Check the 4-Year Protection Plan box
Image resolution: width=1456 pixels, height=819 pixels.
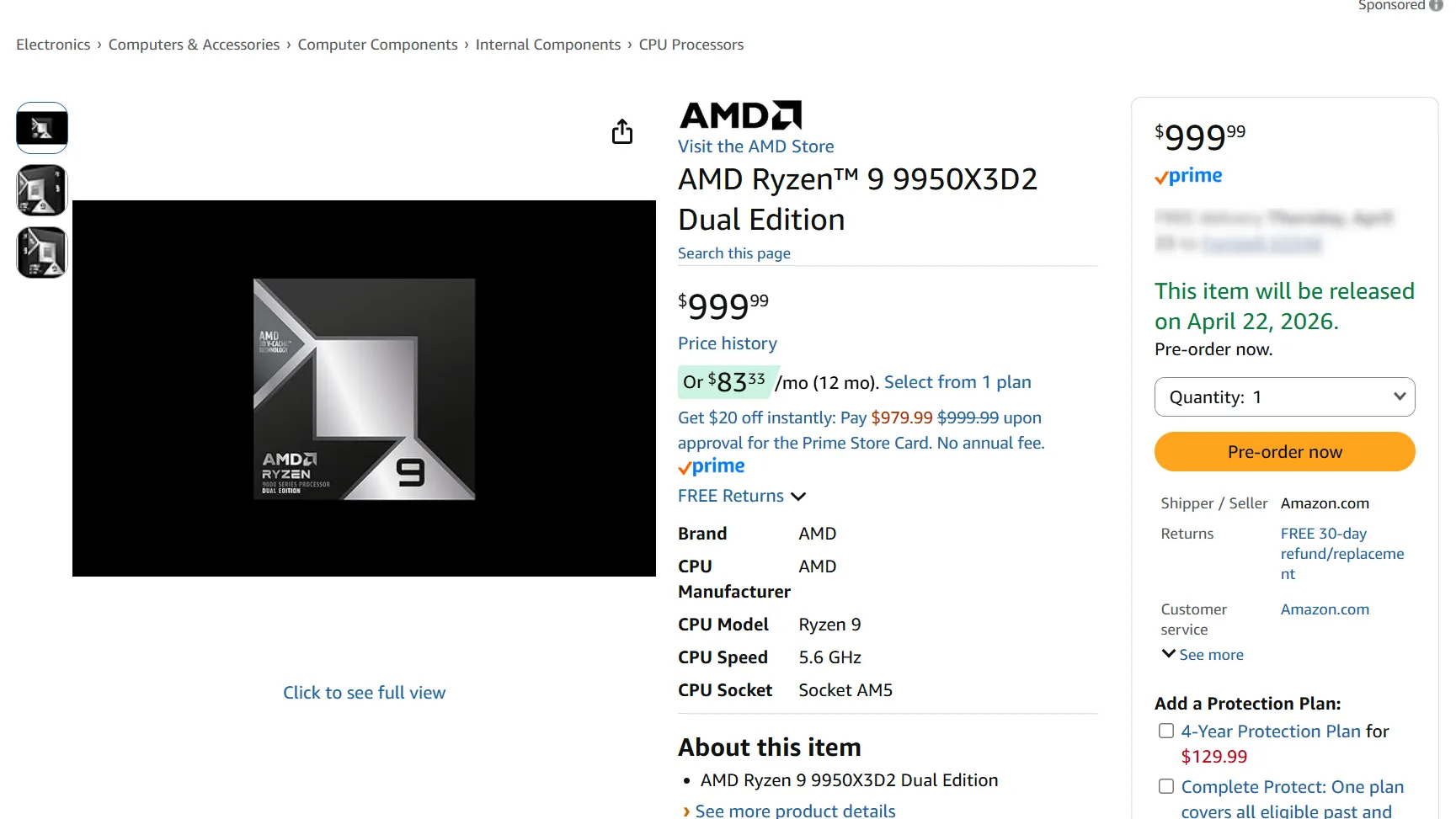point(1166,731)
